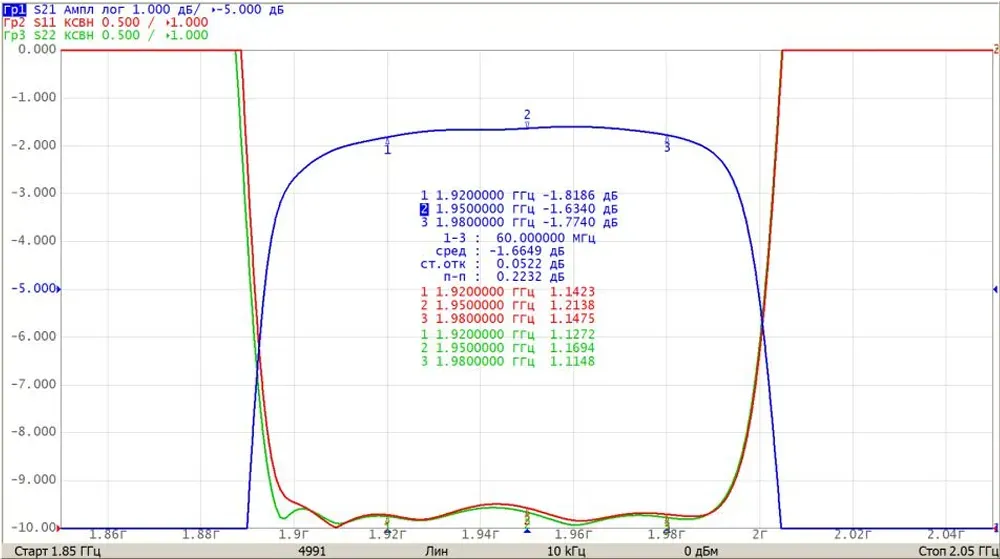Click the '1.86г' frequency axis label
Image resolution: width=1000 pixels, height=559 pixels.
pyautogui.click(x=108, y=535)
